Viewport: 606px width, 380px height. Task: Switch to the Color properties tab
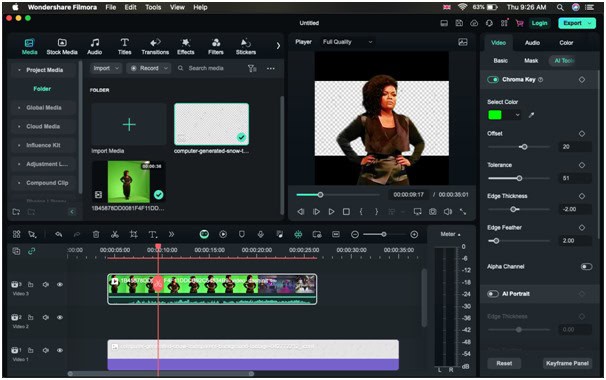pos(566,43)
